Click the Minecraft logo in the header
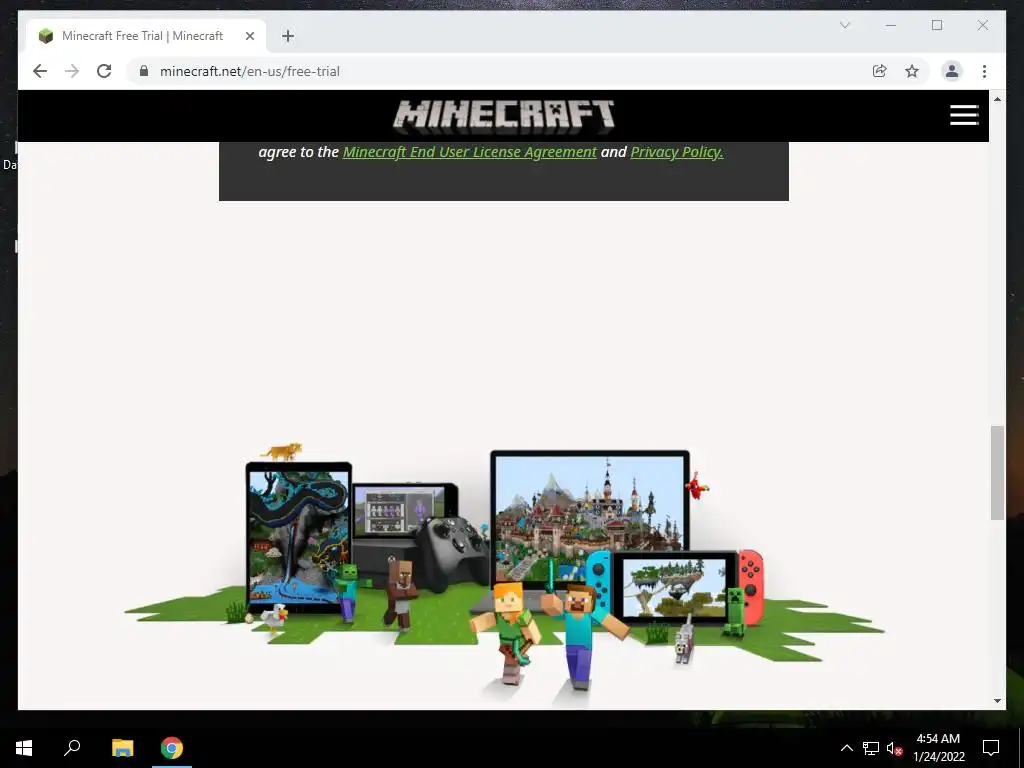The image size is (1024, 768). (504, 116)
